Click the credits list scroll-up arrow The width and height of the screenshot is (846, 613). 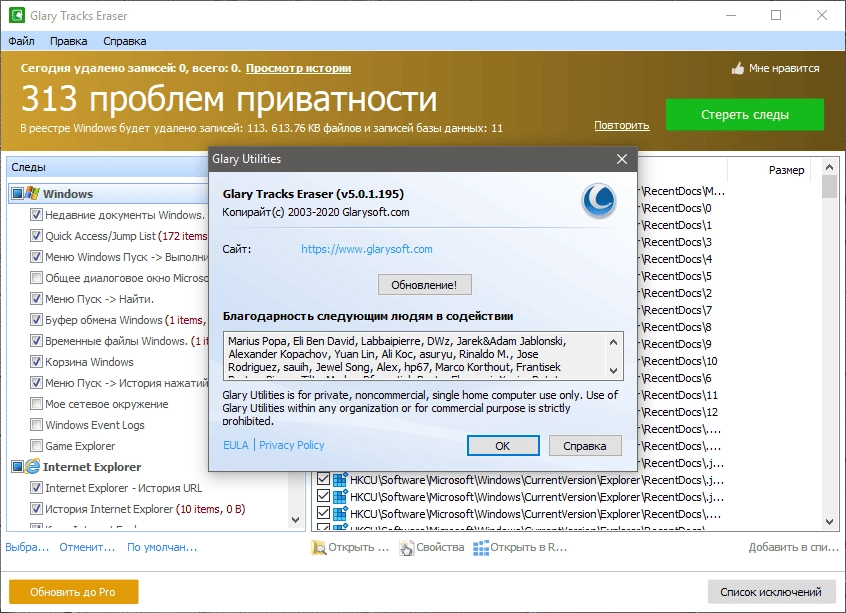click(613, 342)
